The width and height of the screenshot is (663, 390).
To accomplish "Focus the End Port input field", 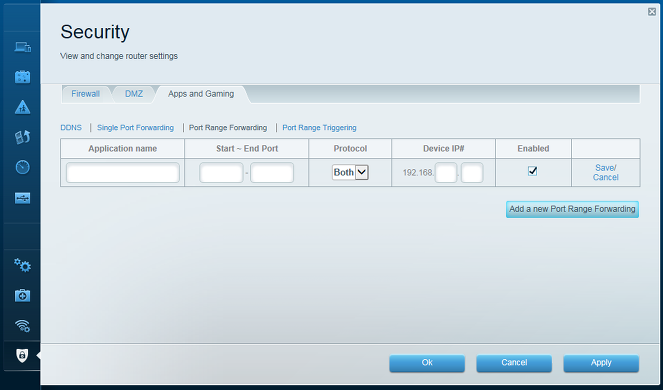I will pos(272,173).
